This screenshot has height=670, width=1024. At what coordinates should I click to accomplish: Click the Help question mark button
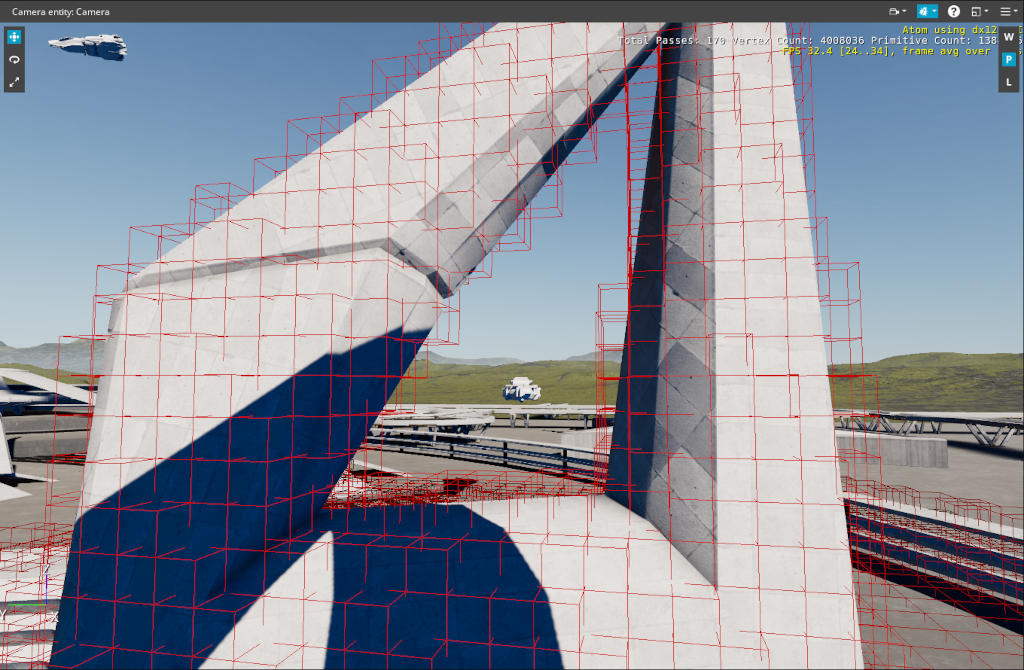(954, 11)
